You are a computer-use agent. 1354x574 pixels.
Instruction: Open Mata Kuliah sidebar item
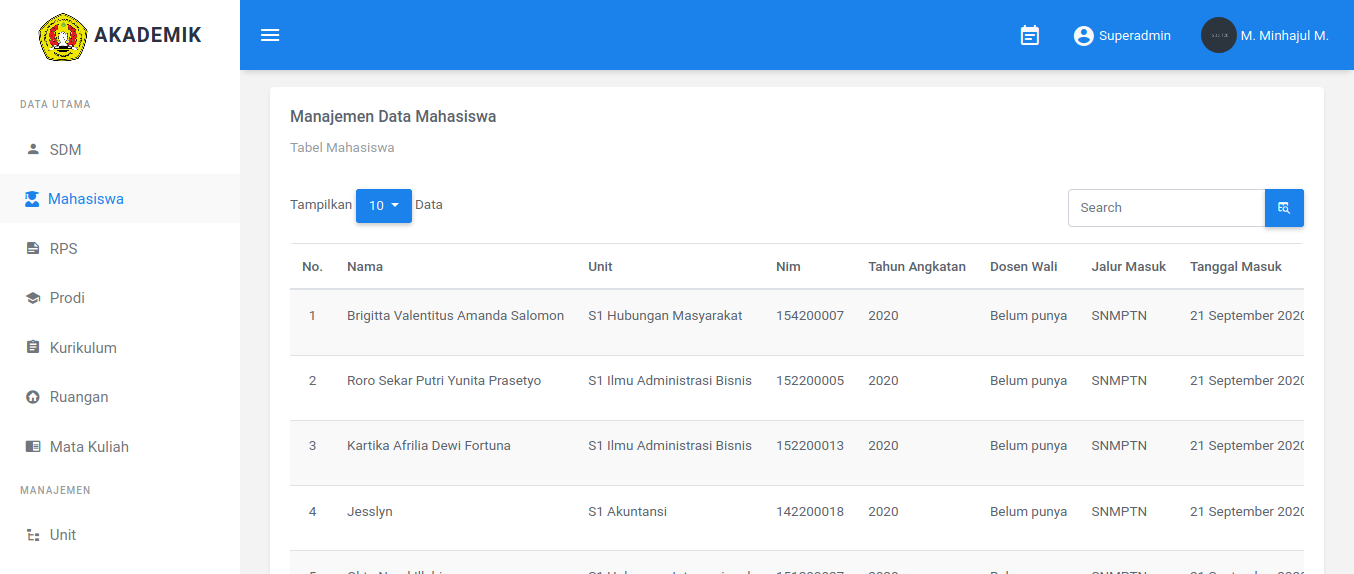point(120,447)
